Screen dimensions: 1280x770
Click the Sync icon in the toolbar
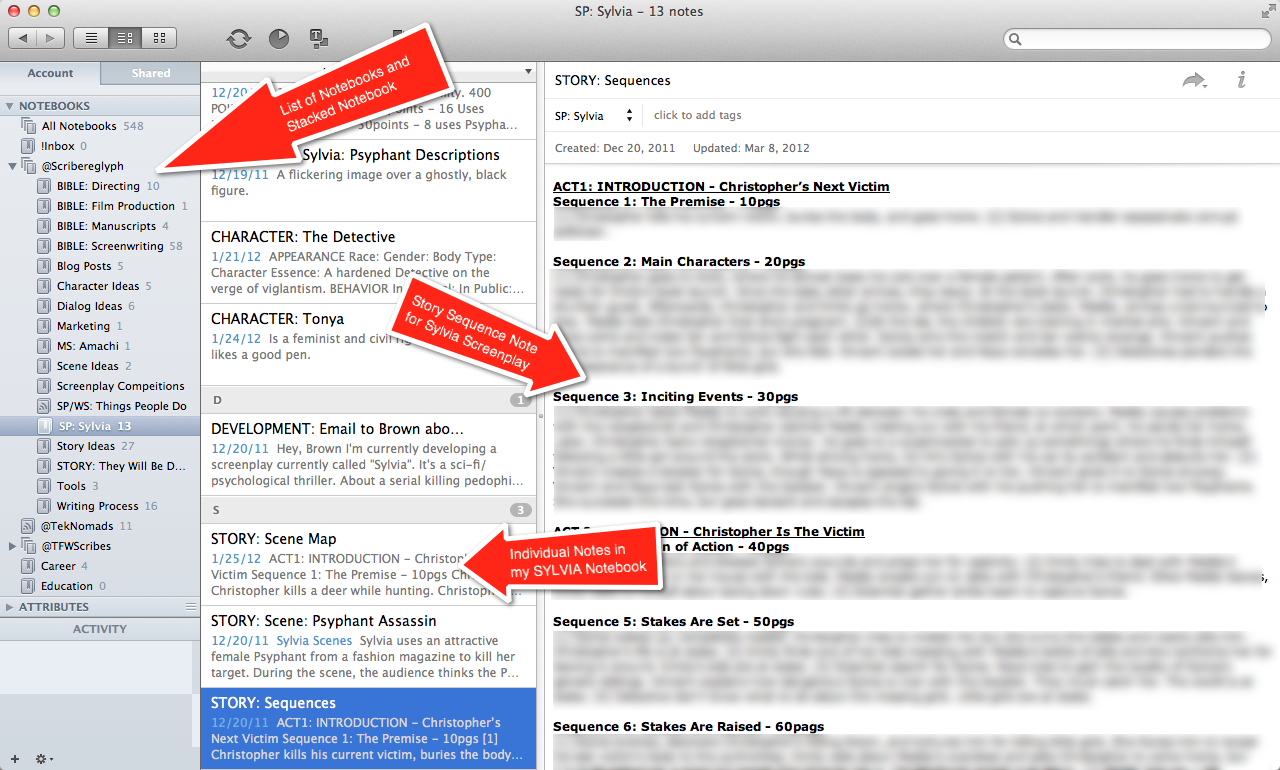(239, 39)
